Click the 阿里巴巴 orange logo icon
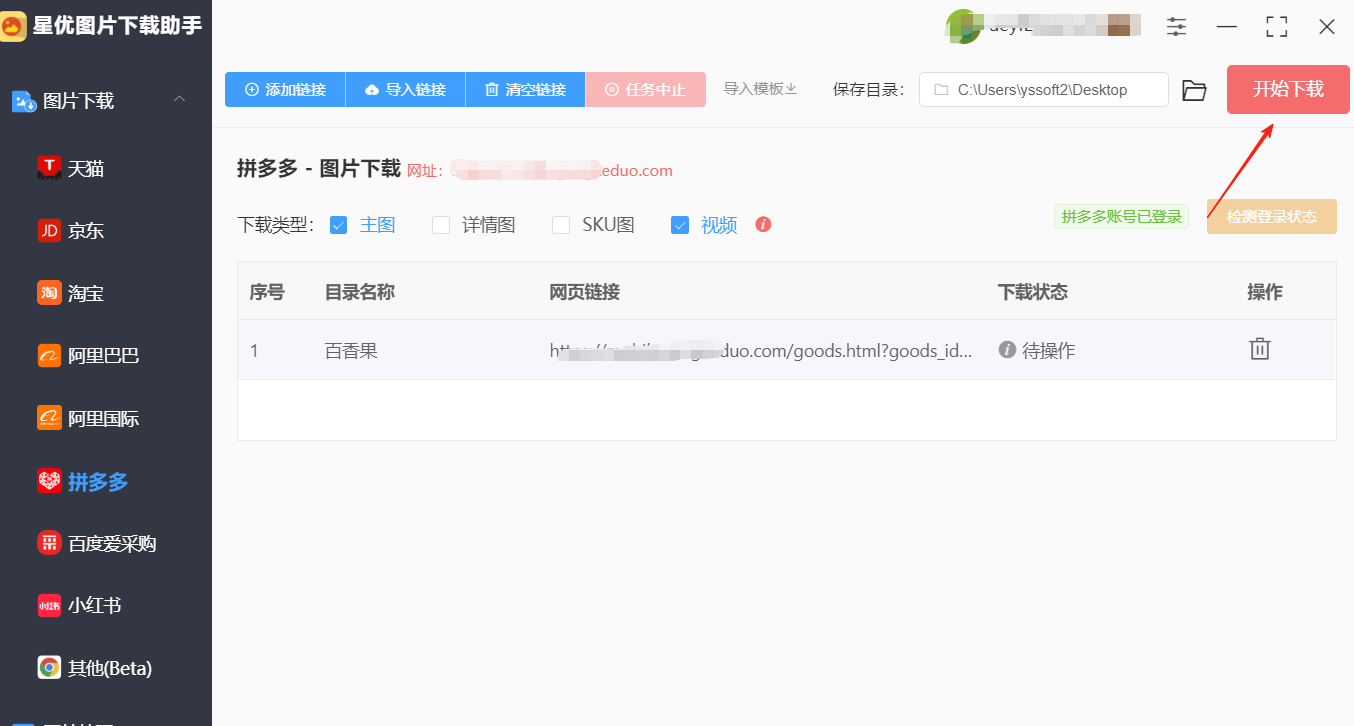Screen dimensions: 1354x726 pyautogui.click(x=49, y=355)
